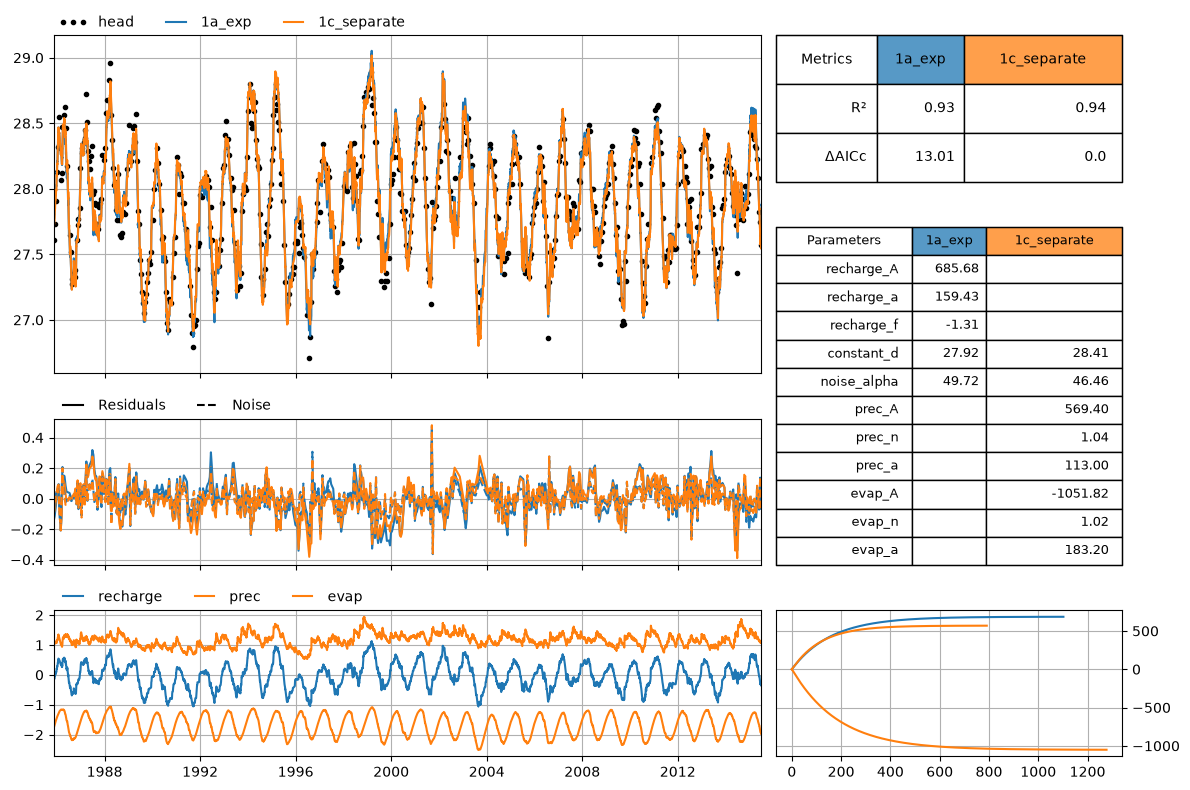Select the evap_A value -1051.82 cell
Screen dimensions: 1190x790
[1054, 494]
